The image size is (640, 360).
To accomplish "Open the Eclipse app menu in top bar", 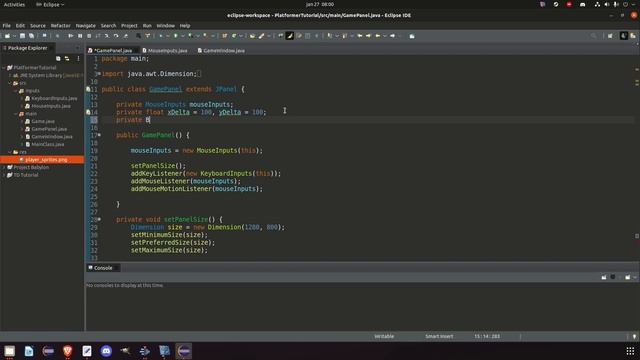I will click(x=50, y=4).
